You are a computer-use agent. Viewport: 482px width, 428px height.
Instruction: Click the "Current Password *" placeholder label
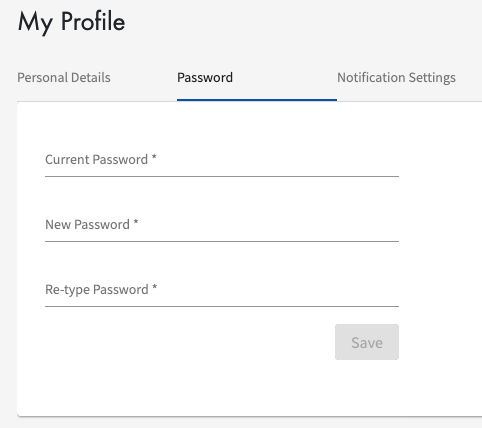point(101,160)
